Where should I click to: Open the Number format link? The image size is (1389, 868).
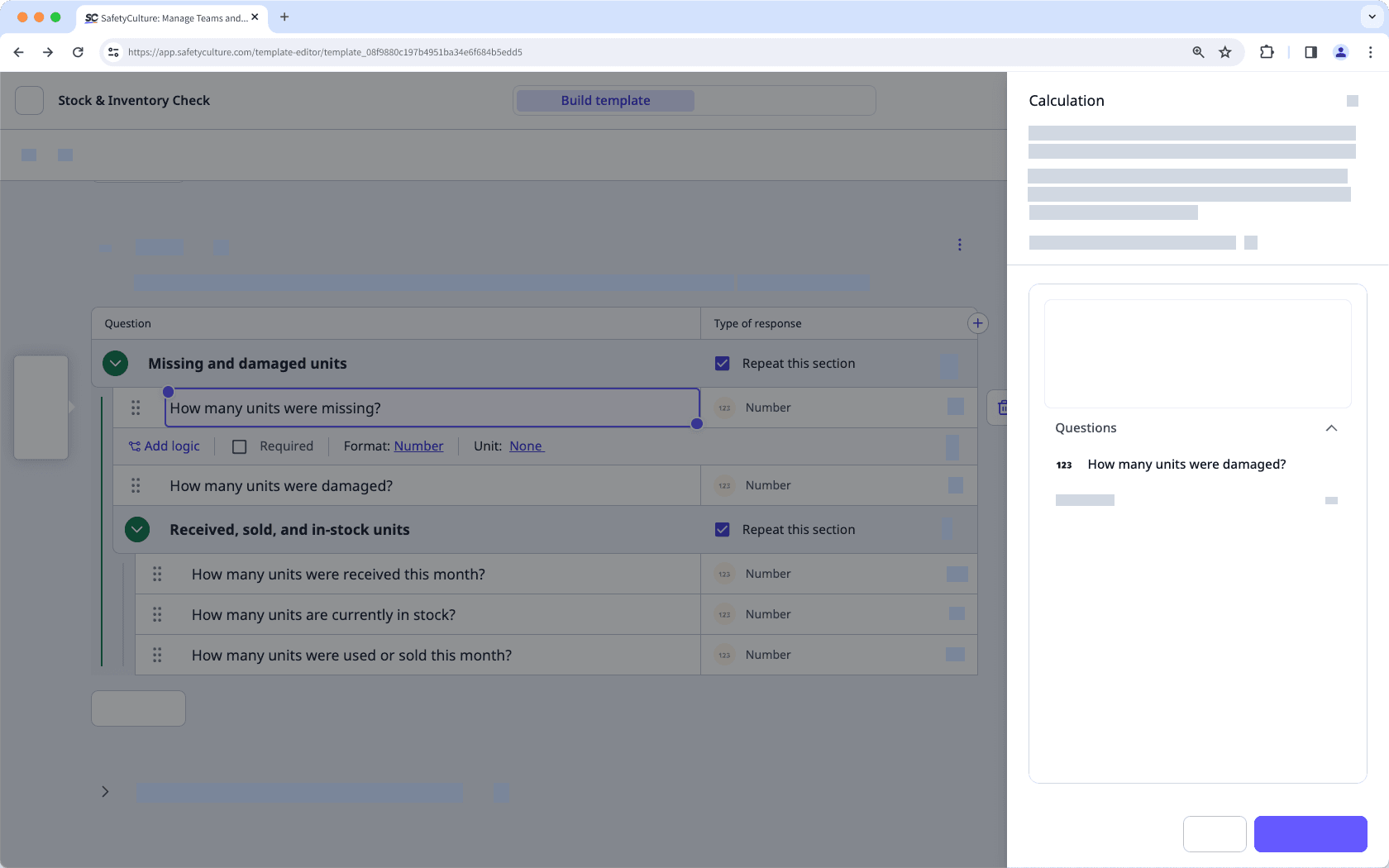(x=418, y=446)
